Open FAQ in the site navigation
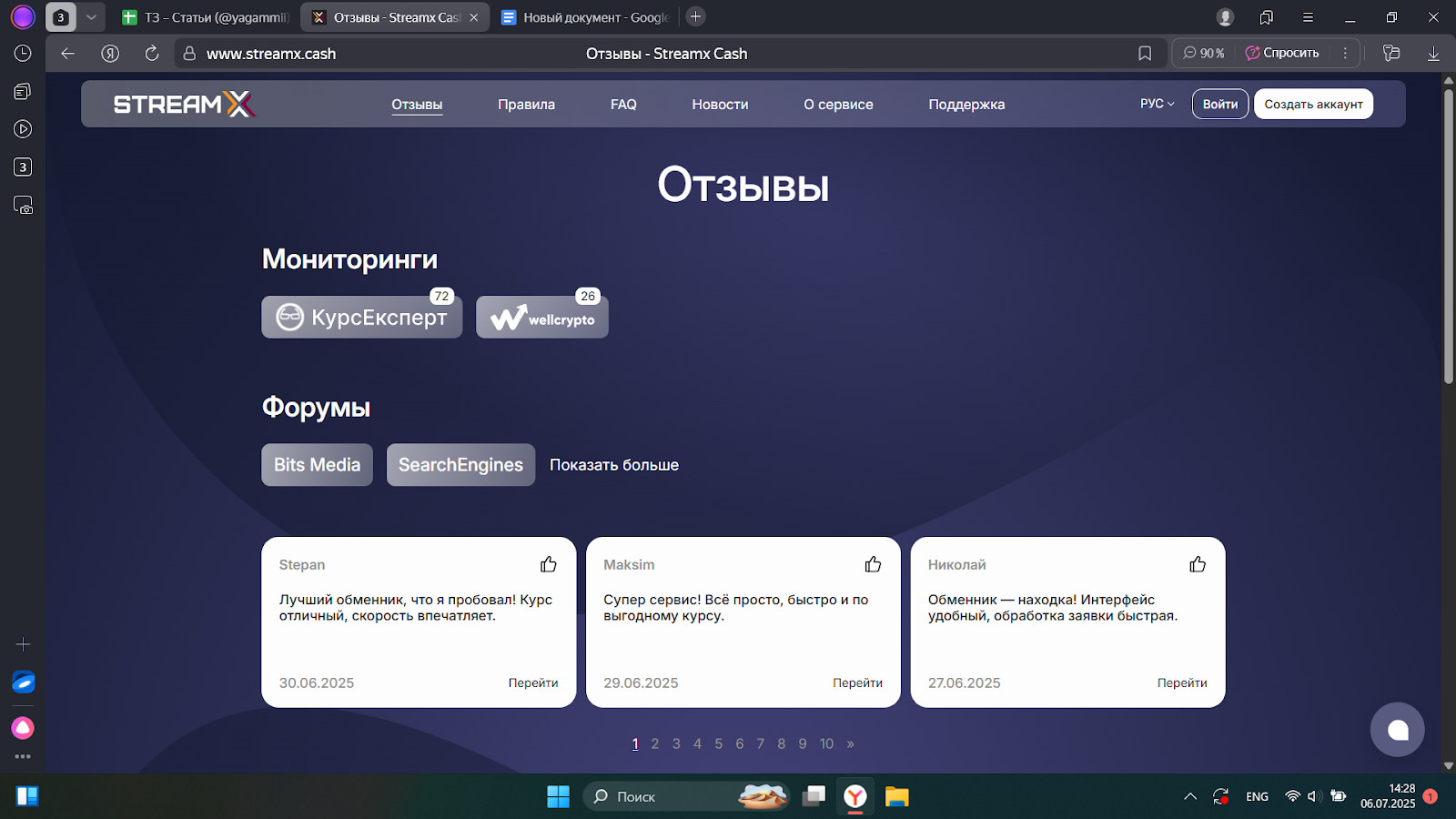The image size is (1456, 819). [x=623, y=105]
